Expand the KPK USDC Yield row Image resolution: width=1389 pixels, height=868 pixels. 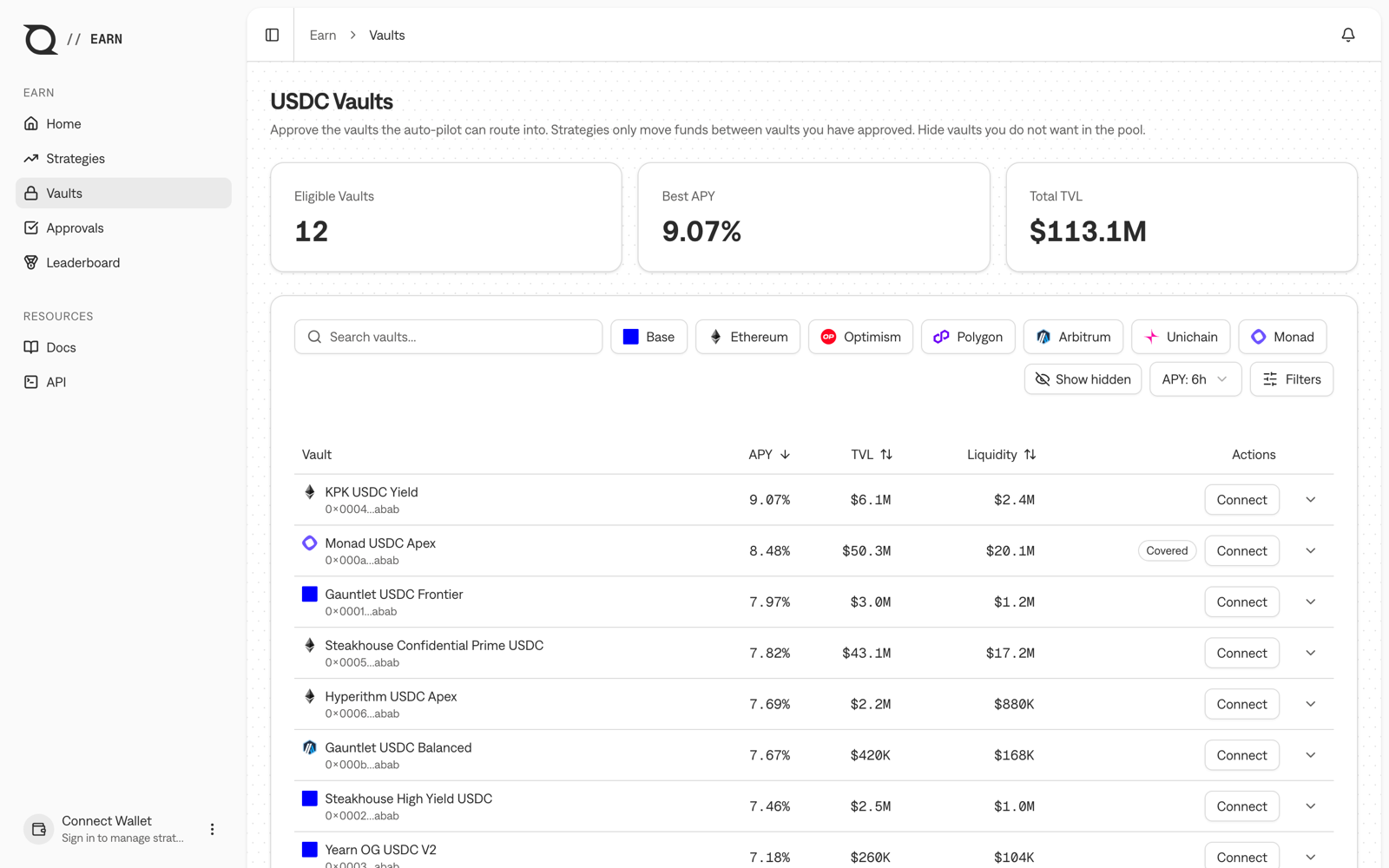(x=1311, y=500)
